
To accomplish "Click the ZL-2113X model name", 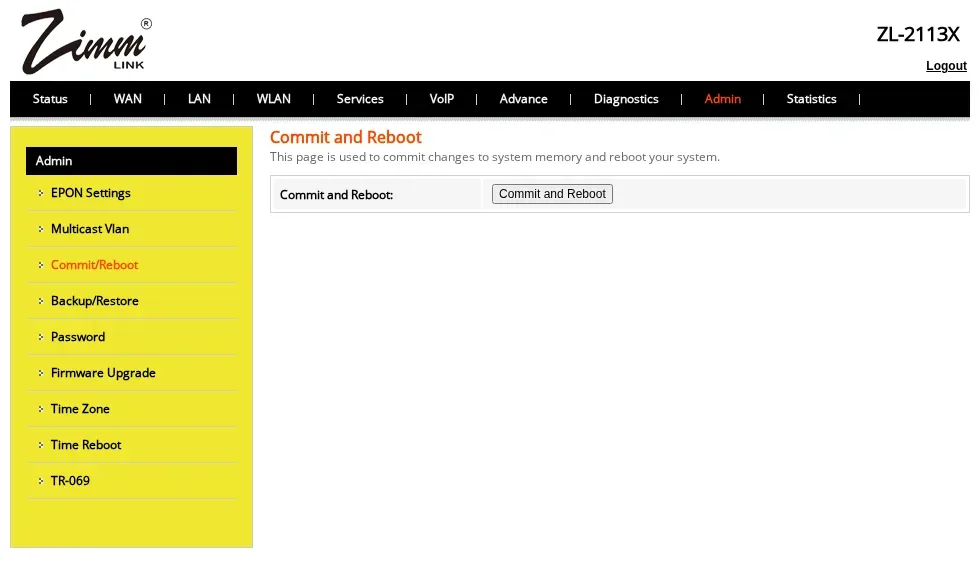I will [918, 34].
